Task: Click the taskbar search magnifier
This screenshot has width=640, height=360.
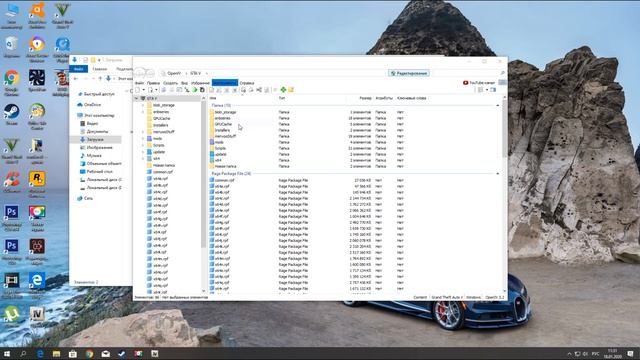Action: tap(23, 354)
